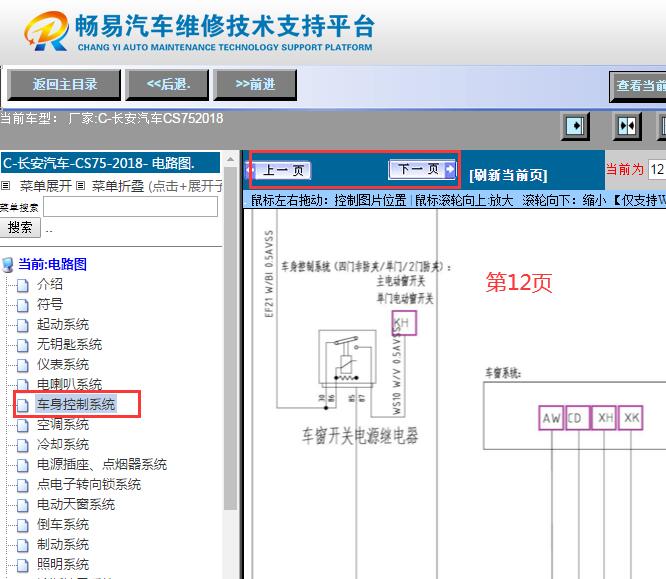666x579 pixels.
Task: Click page icon next to 空调系统
Action: 23,425
